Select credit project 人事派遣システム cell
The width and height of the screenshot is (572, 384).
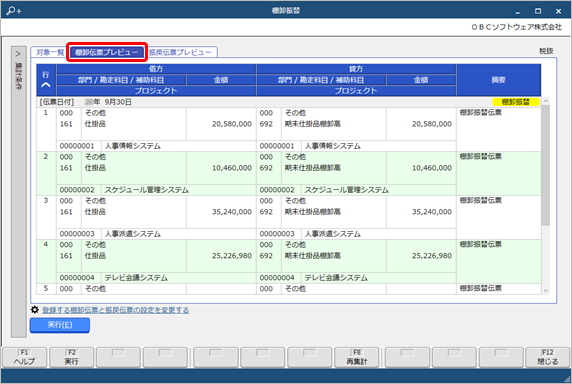(x=379, y=234)
